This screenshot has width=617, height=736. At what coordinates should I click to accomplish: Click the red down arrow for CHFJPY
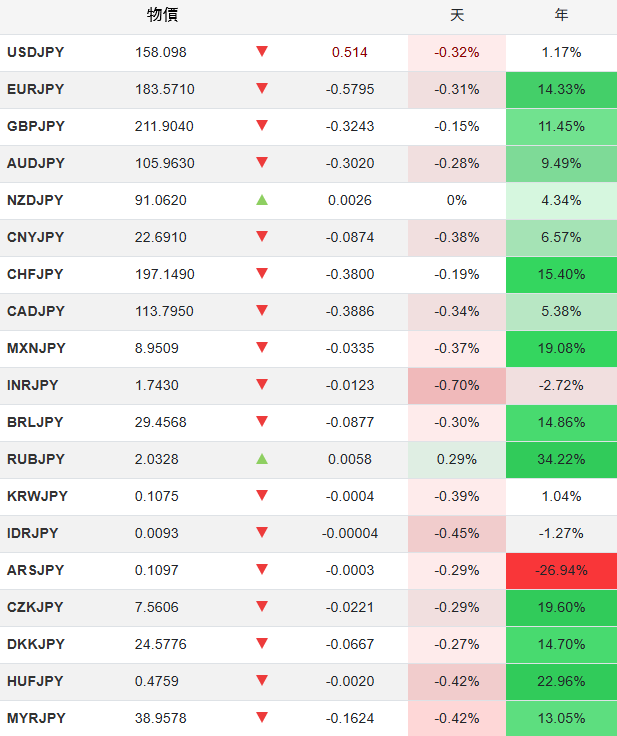coord(262,274)
